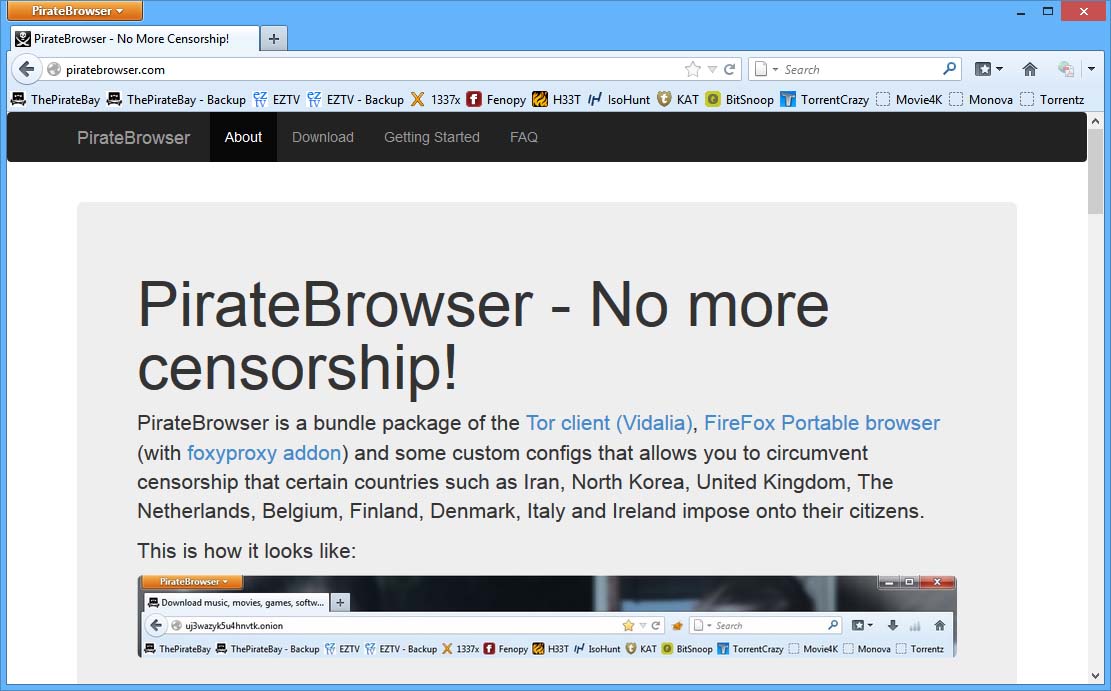Open the EZTV - Backup bookmark
Viewport: 1111px width, 691px height.
[x=356, y=99]
